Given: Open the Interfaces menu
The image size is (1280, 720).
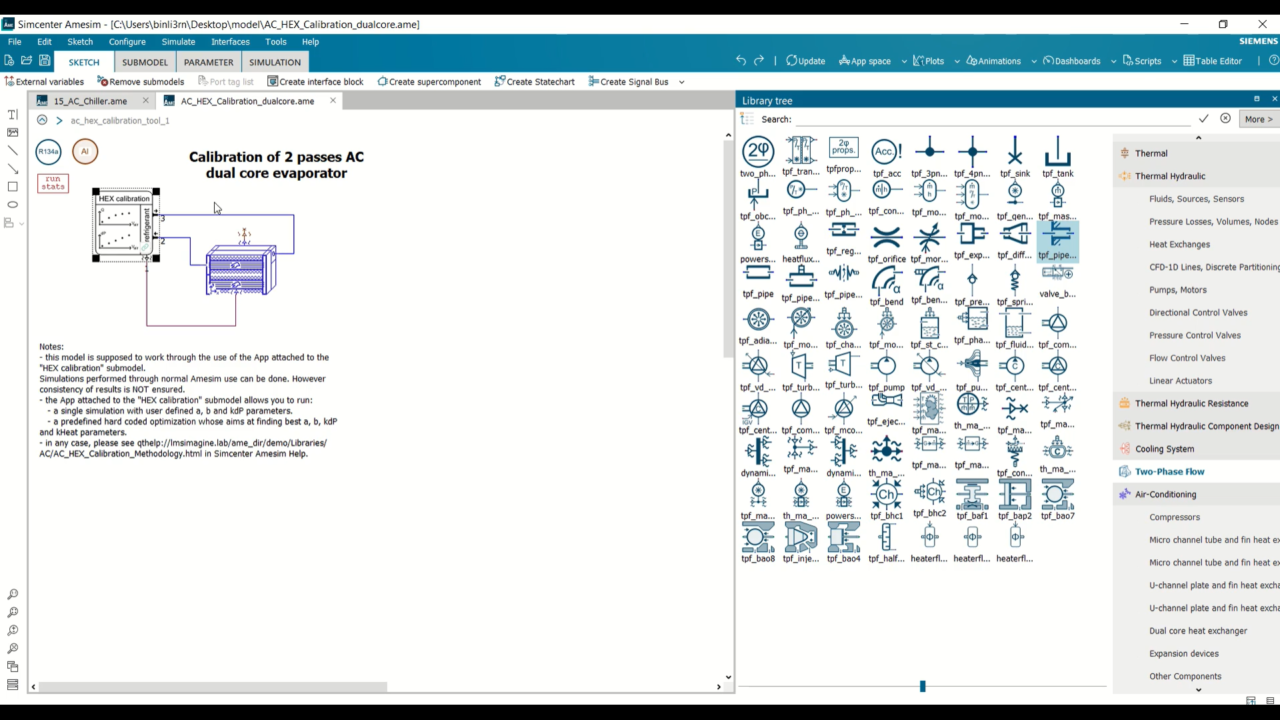Looking at the screenshot, I should click(x=230, y=42).
